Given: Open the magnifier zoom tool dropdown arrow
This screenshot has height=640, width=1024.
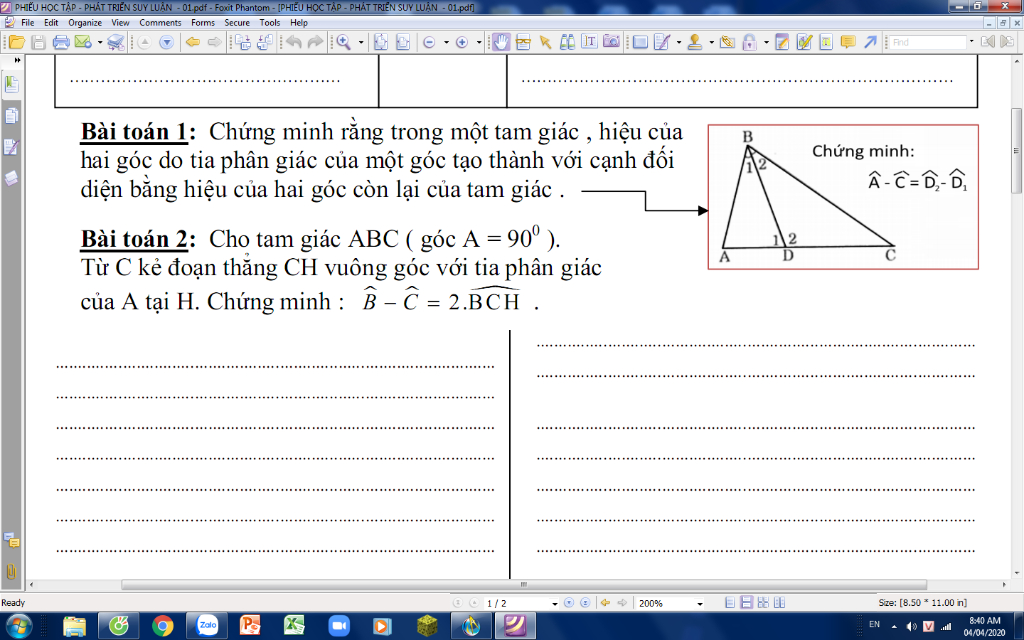Looking at the screenshot, I should point(360,42).
